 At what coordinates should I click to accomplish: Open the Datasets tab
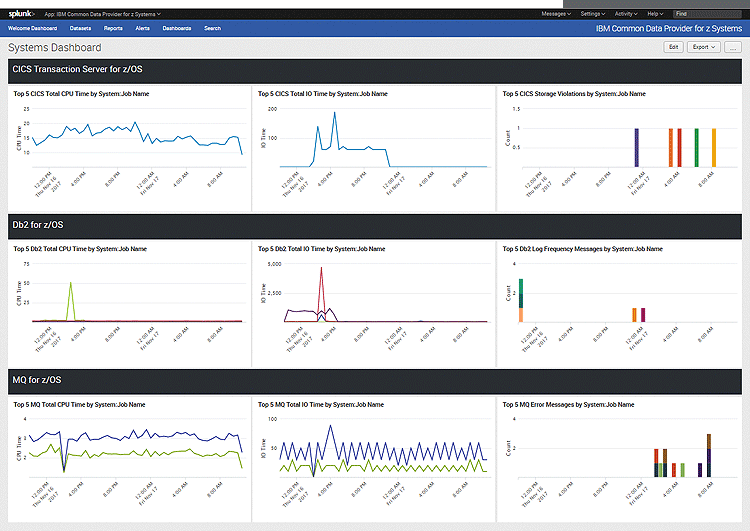point(80,28)
